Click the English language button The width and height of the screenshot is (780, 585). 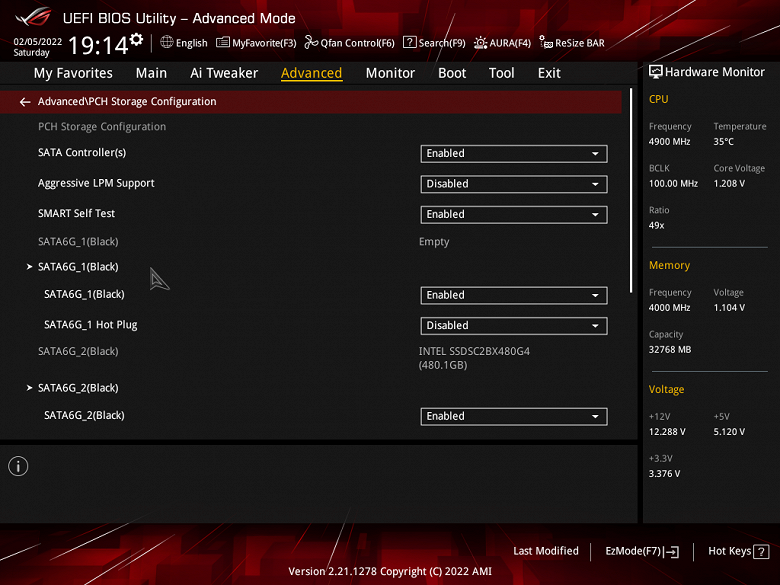184,43
